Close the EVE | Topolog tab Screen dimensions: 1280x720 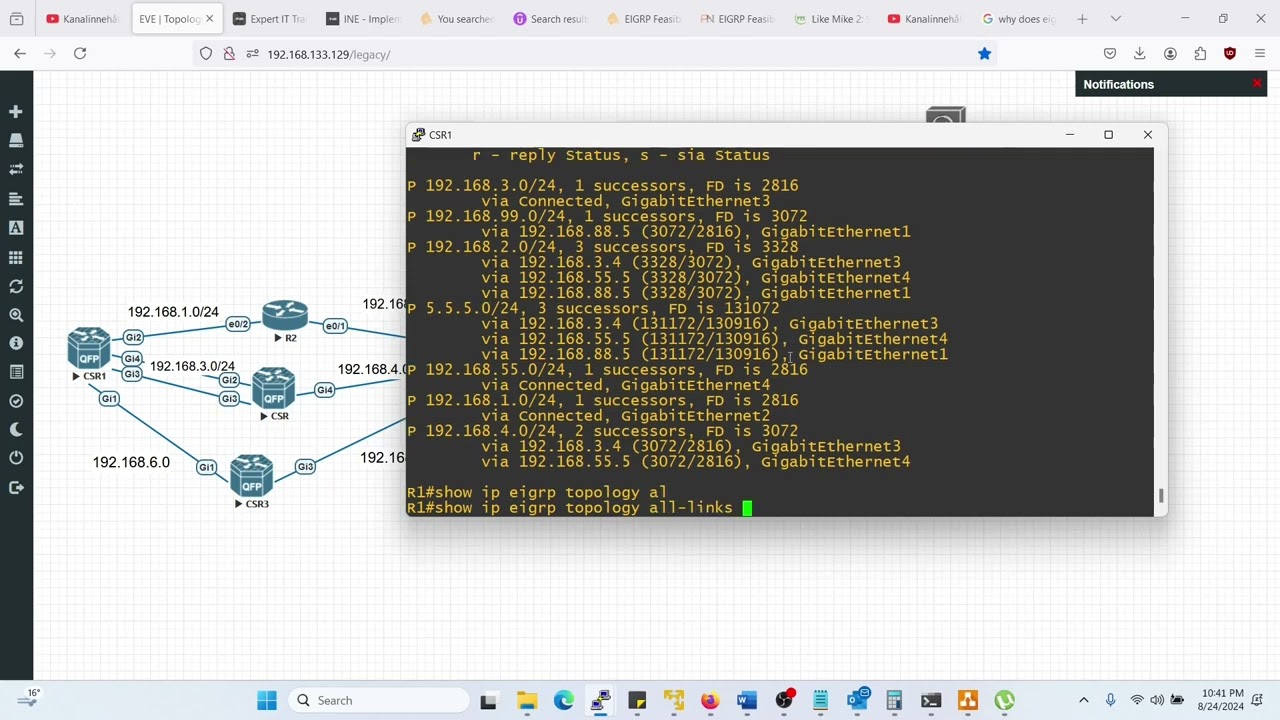click(209, 19)
